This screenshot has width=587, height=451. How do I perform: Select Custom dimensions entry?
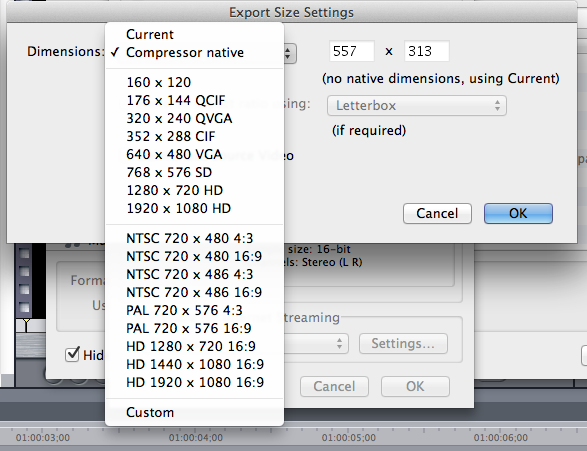tap(194, 412)
